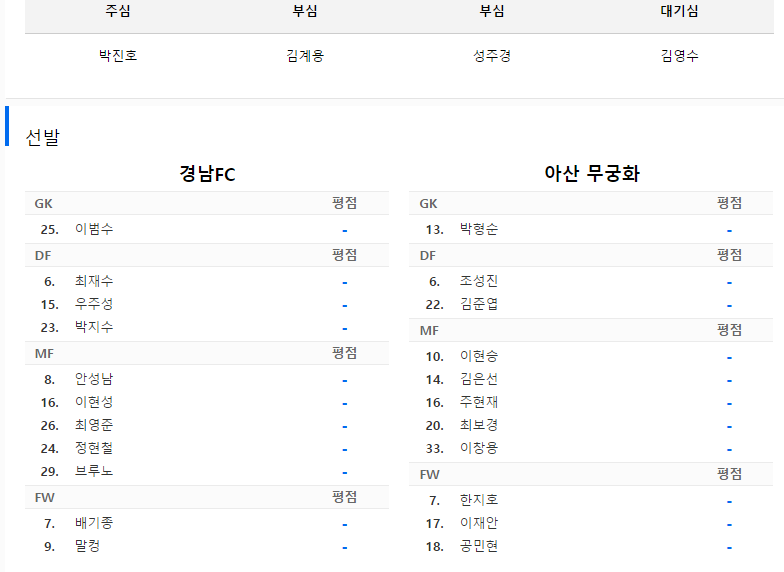This screenshot has width=784, height=572.
Task: Click fourth official name 김영수
Action: 679,55
